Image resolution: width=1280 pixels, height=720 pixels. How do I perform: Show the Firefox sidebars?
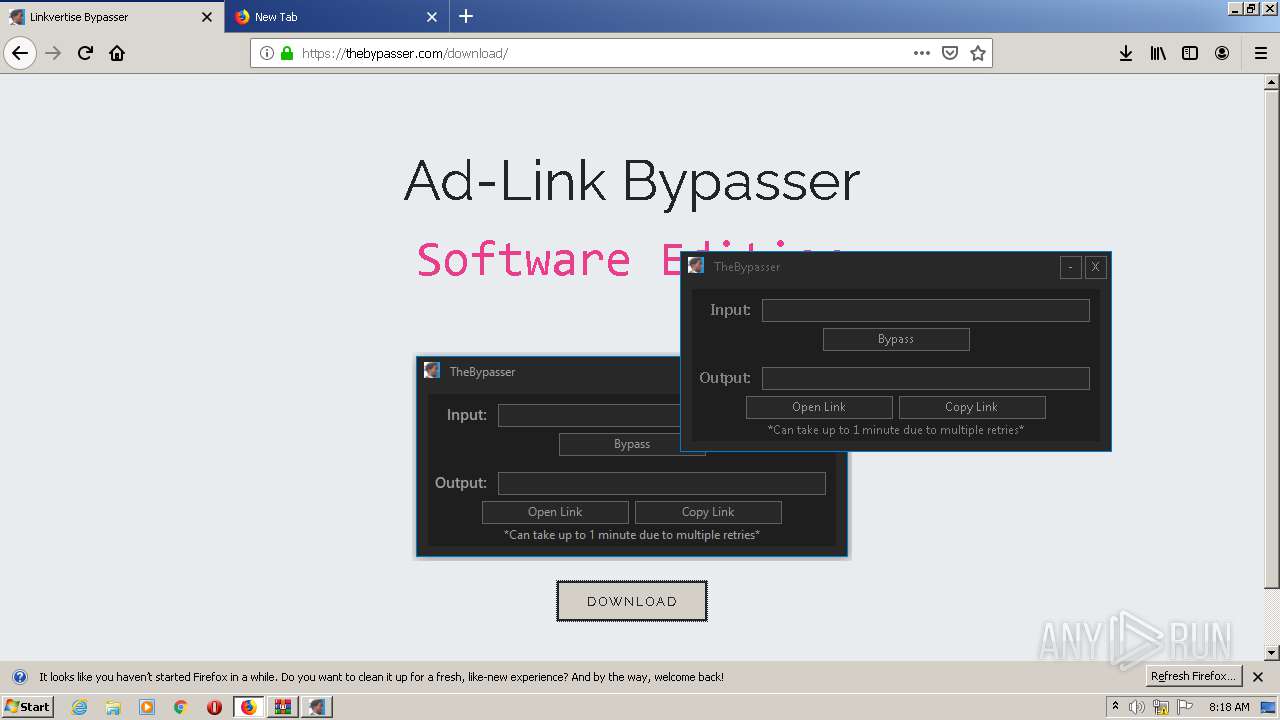point(1190,53)
